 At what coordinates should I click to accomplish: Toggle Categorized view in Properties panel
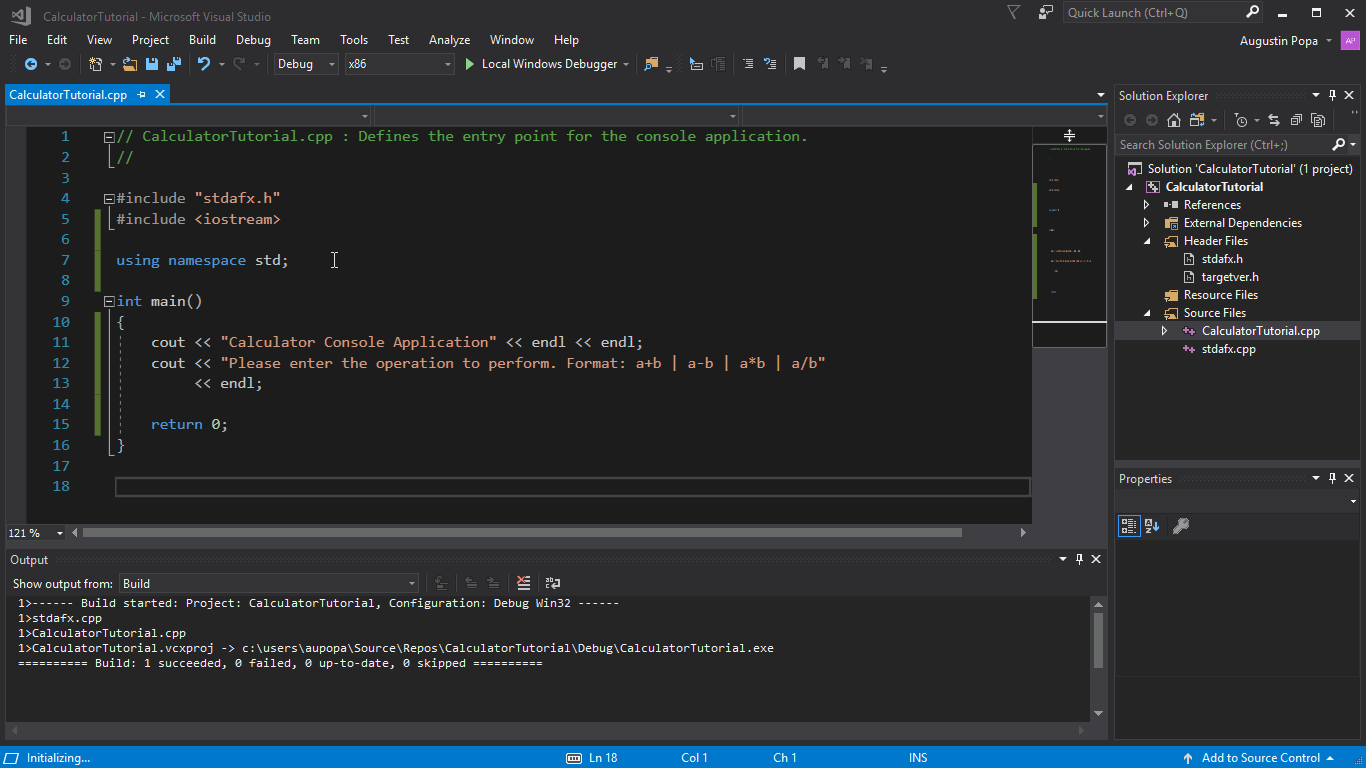1128,526
